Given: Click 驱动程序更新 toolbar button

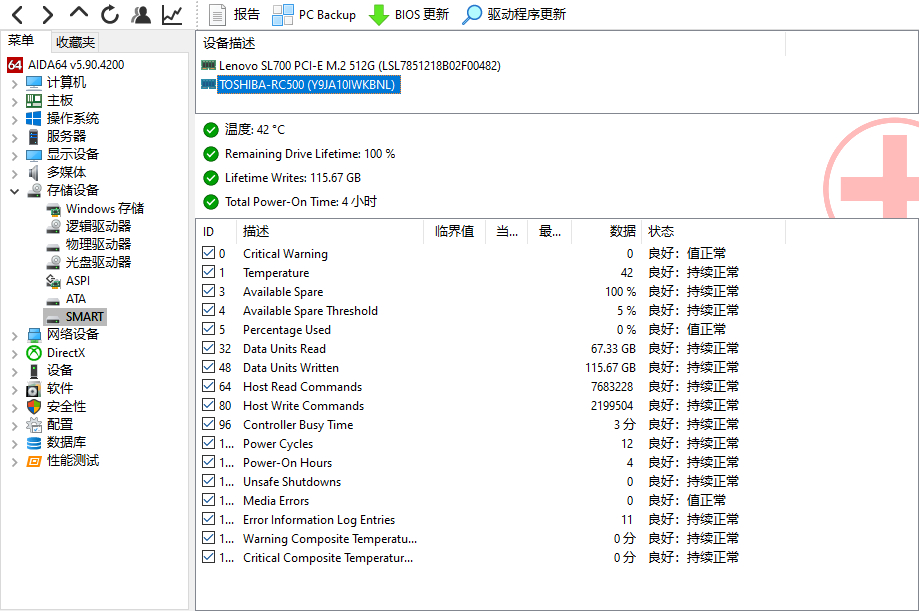Looking at the screenshot, I should pos(514,15).
